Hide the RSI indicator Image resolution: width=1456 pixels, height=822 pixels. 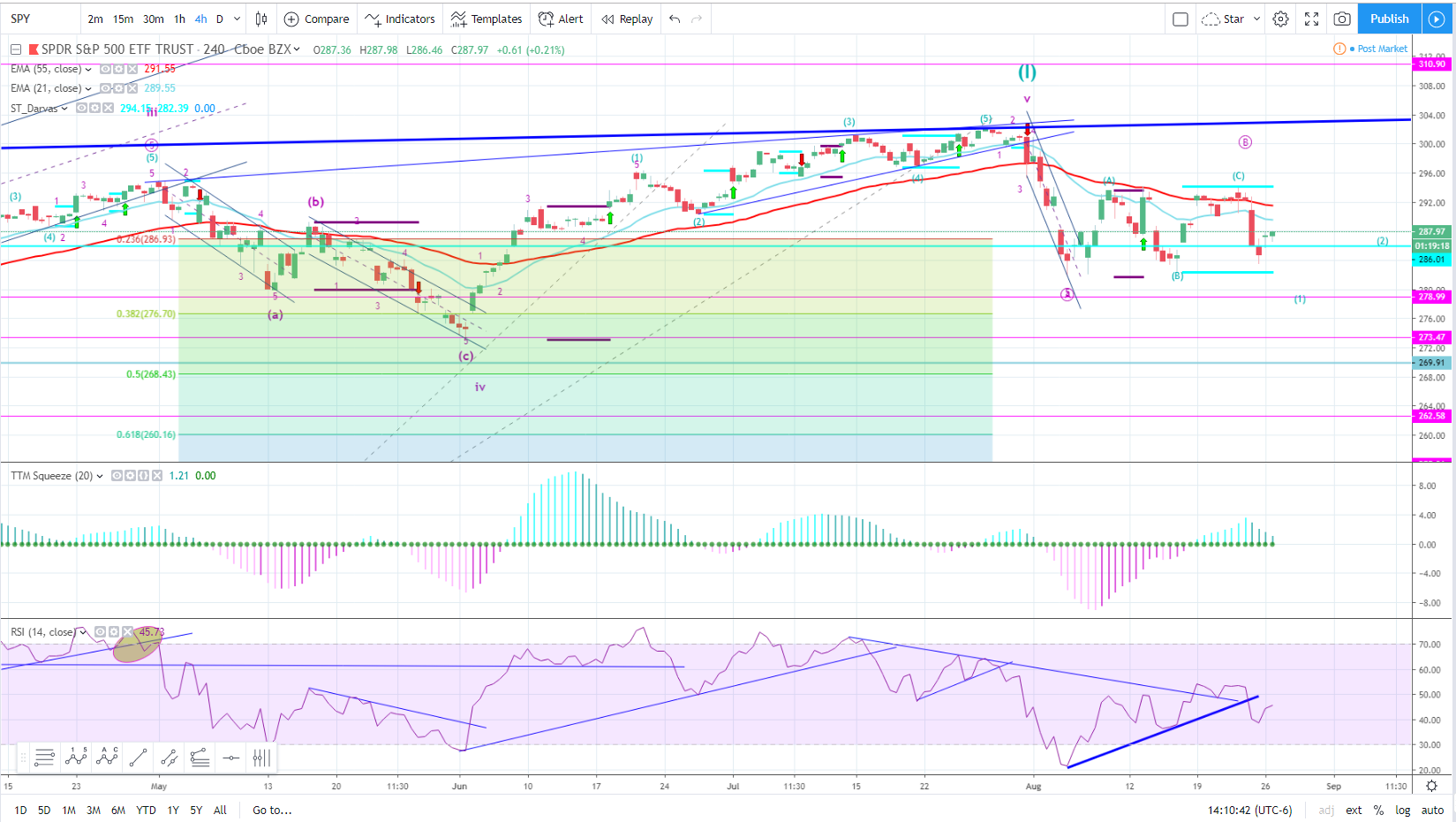click(100, 632)
